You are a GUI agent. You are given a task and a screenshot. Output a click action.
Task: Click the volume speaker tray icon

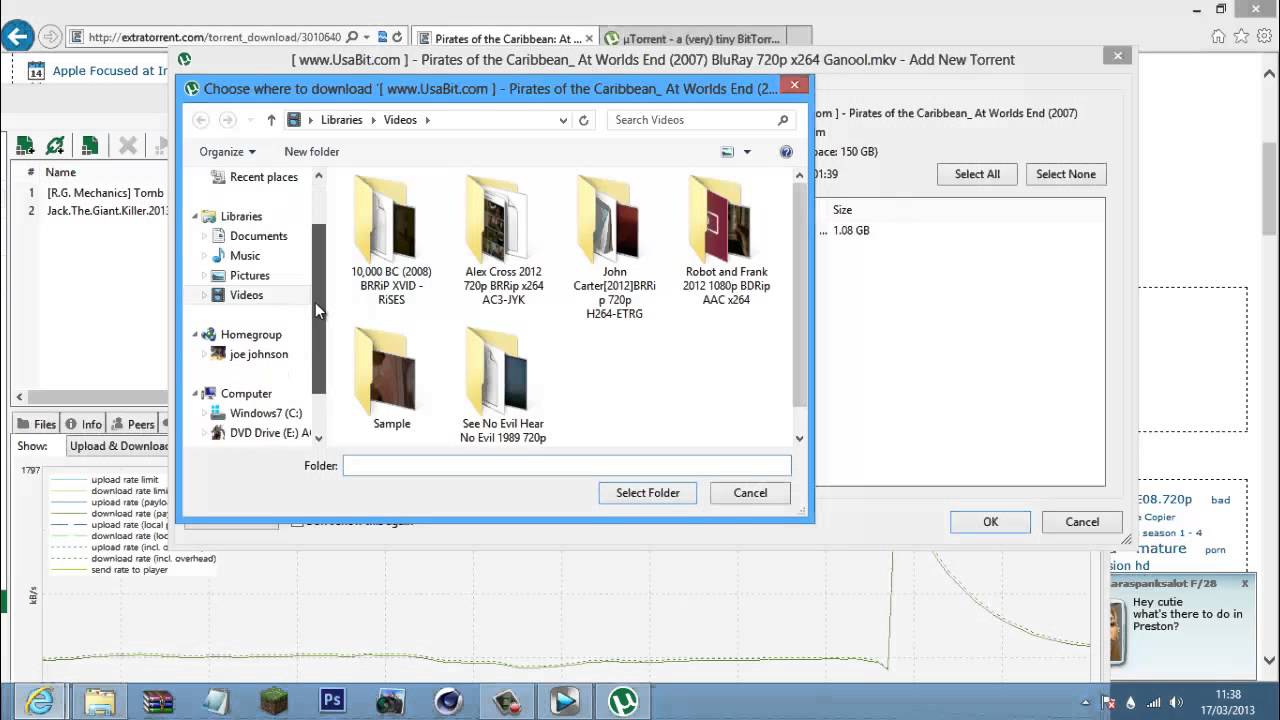[1176, 702]
